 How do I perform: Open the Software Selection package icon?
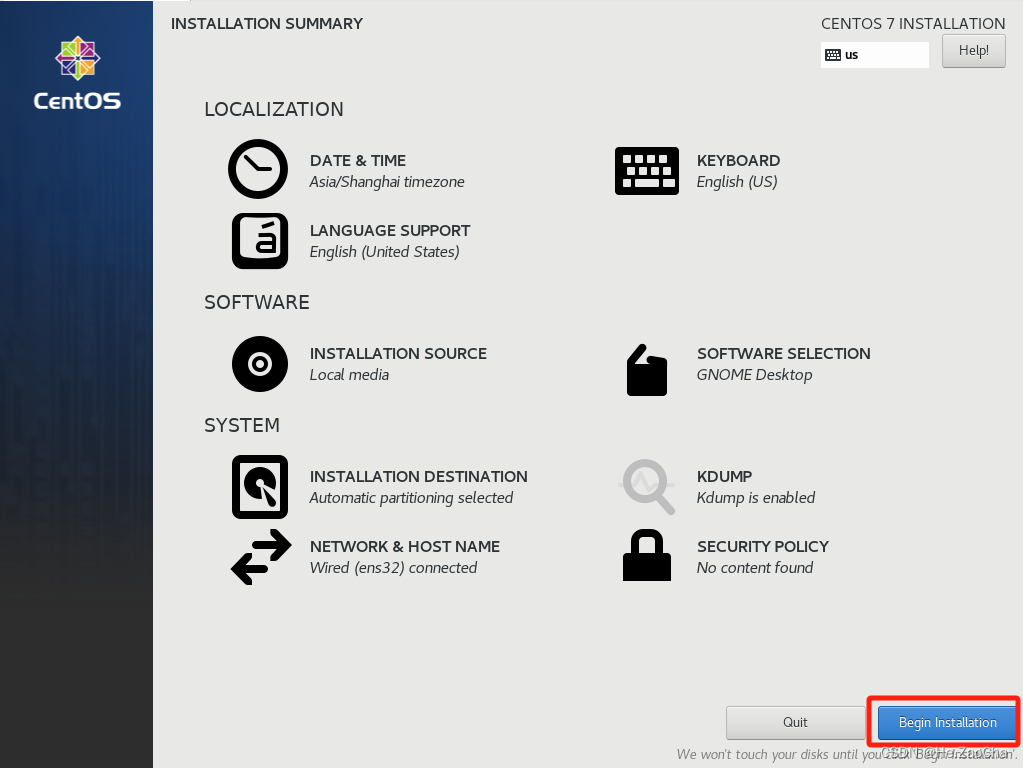click(x=647, y=370)
